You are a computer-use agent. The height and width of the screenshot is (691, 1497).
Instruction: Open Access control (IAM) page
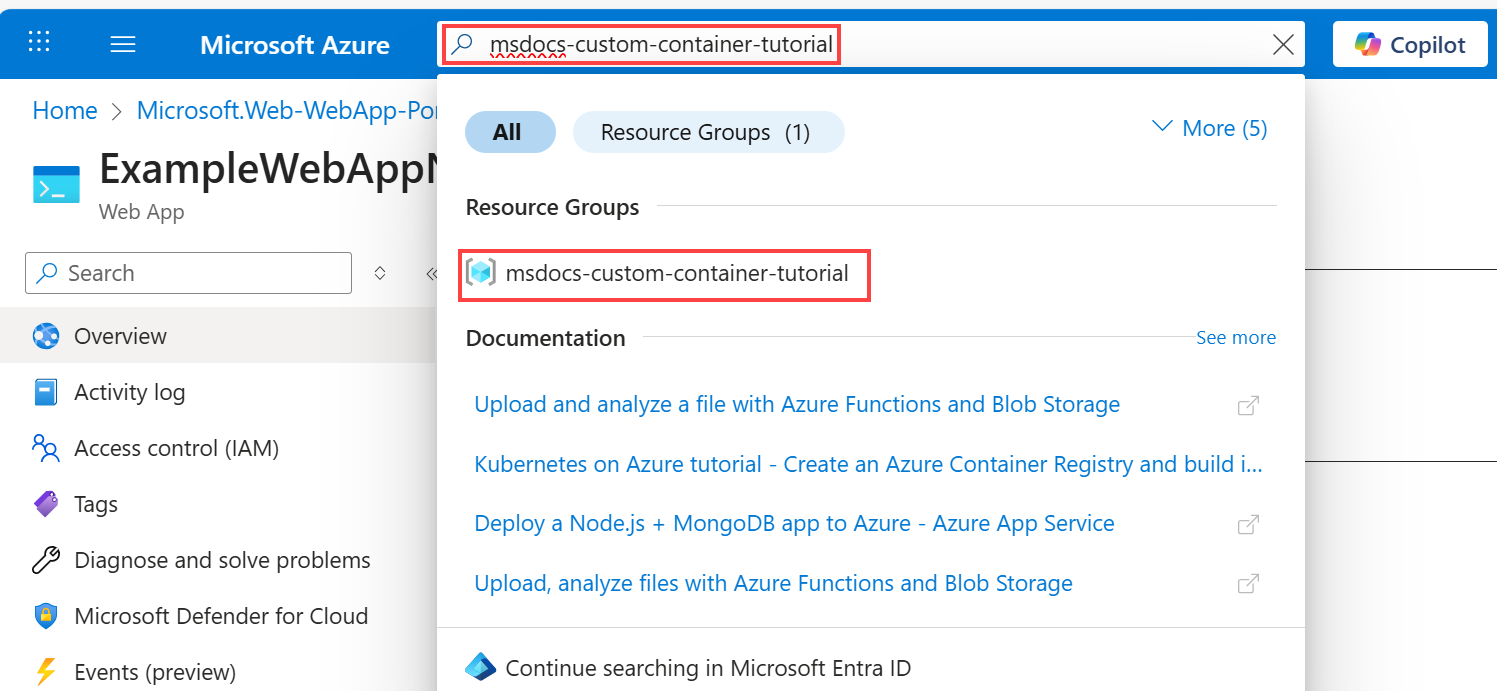(x=176, y=448)
